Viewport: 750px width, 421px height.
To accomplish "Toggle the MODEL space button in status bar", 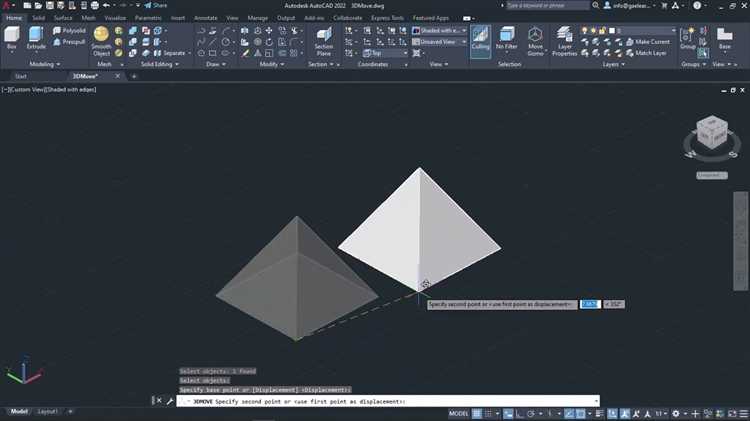I will tap(458, 413).
